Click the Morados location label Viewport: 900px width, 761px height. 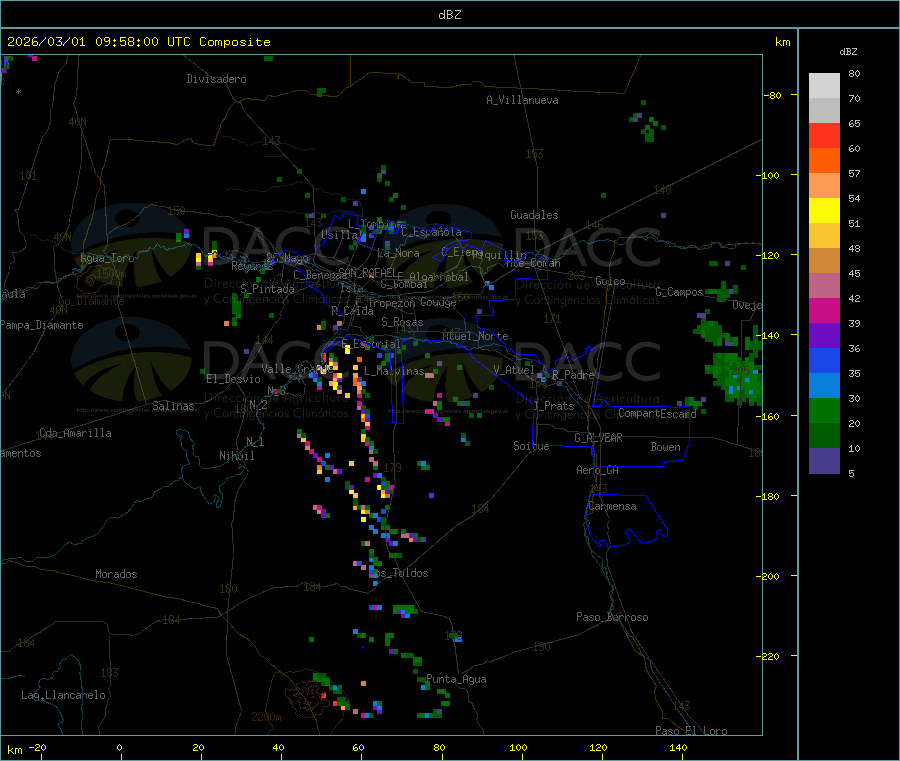click(x=116, y=574)
